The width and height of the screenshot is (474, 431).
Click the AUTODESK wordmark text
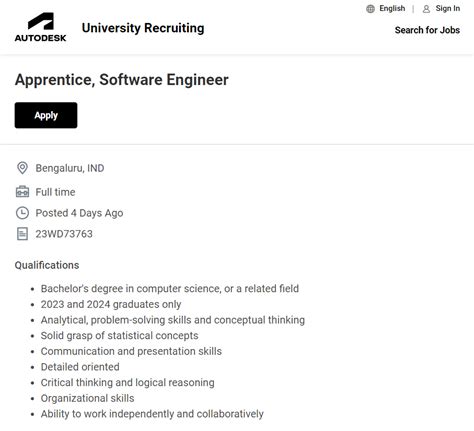[x=40, y=38]
